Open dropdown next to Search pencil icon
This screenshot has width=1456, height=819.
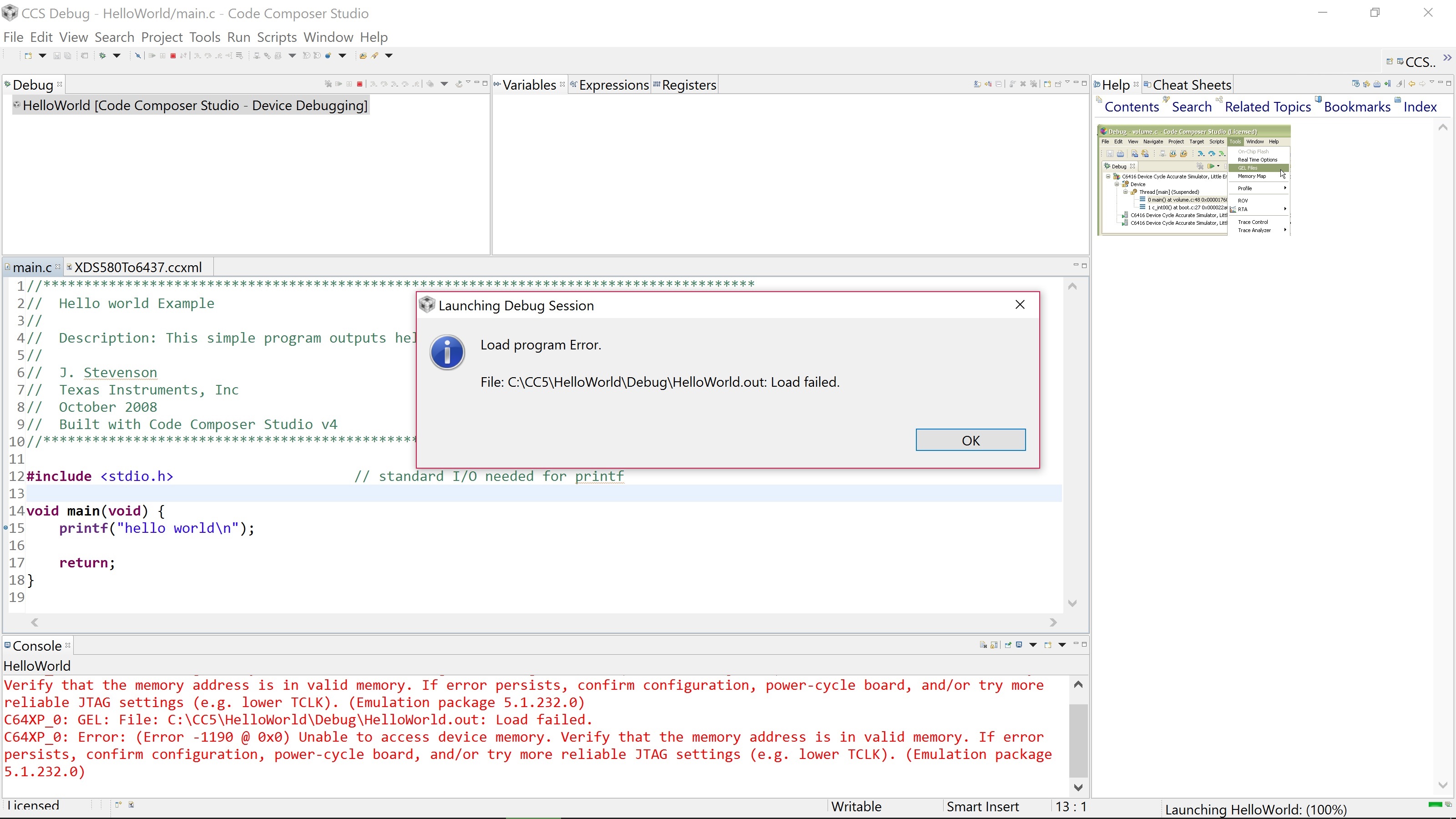389,56
